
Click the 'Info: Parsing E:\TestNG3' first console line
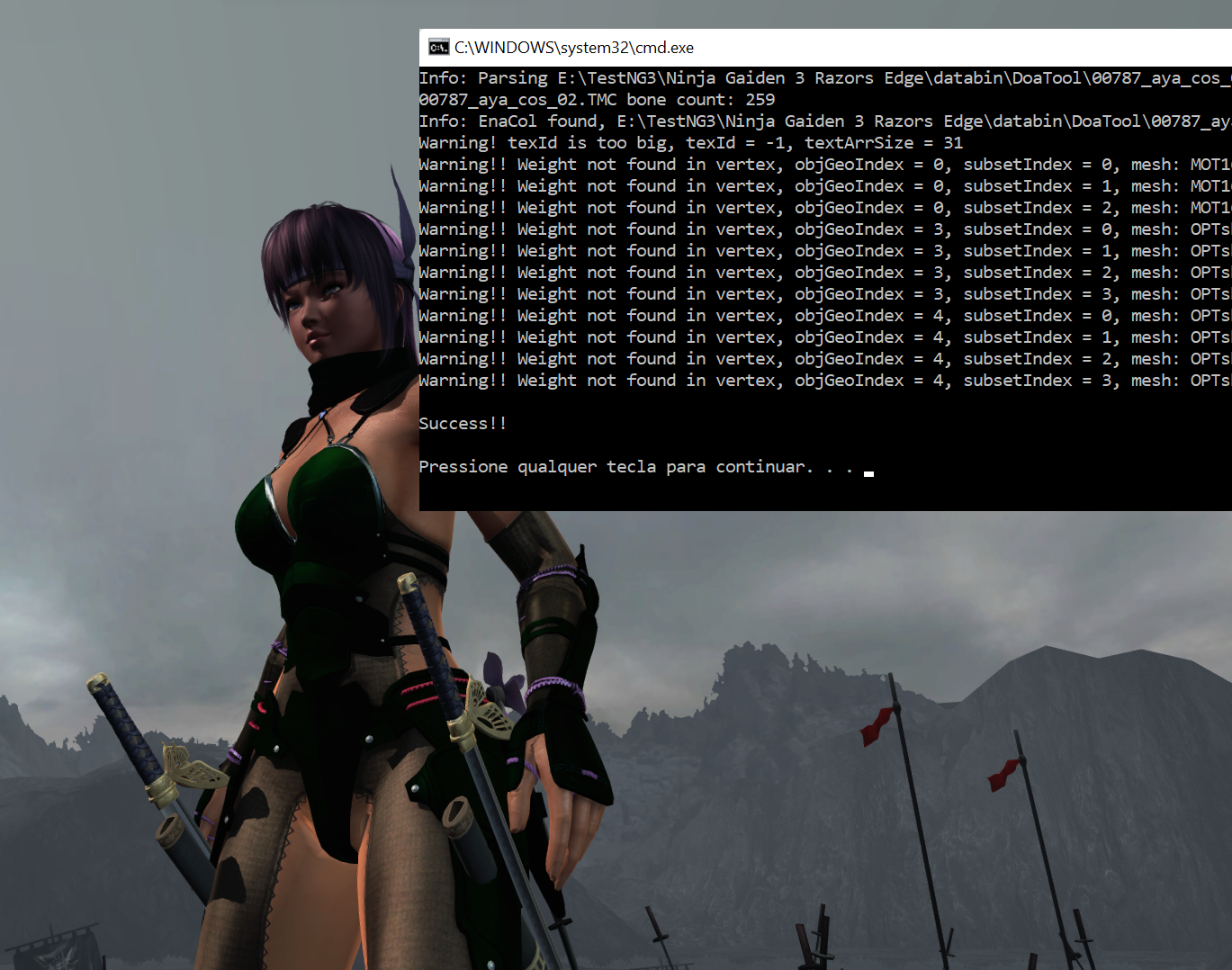[x=825, y=78]
